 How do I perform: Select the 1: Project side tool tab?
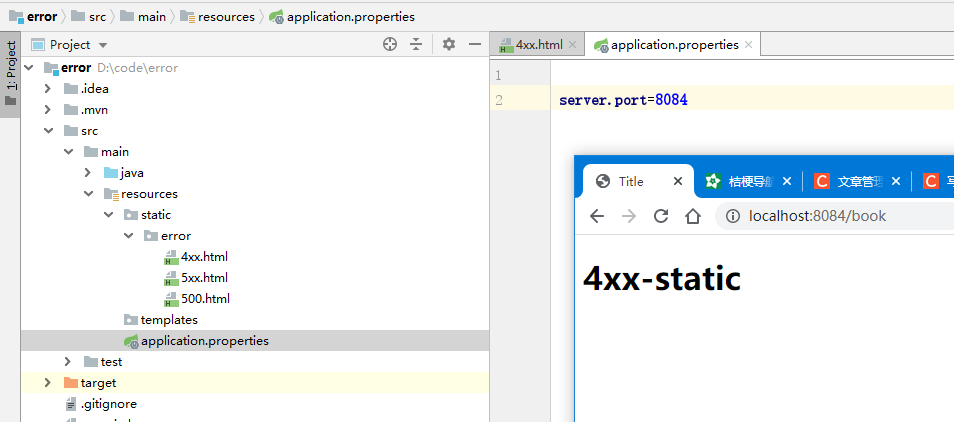point(10,74)
